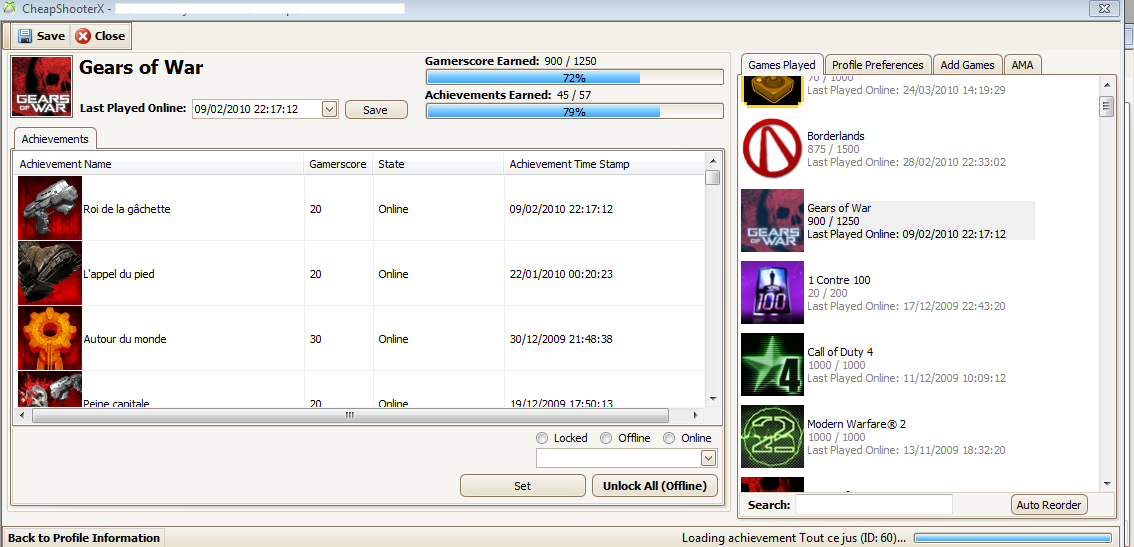Switch to the Profile Preferences tab
1134x547 pixels.
coord(877,65)
